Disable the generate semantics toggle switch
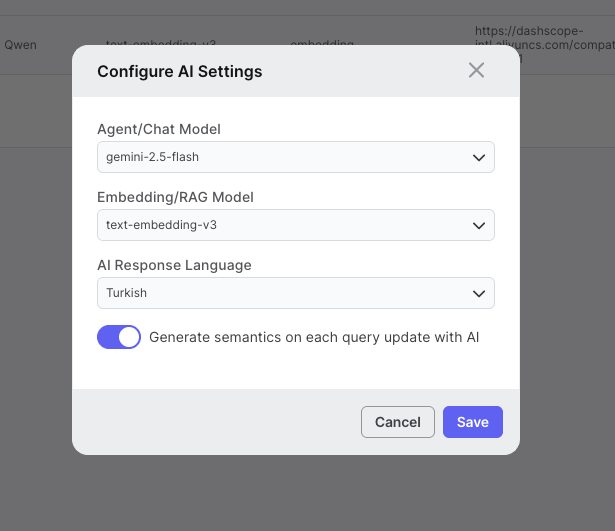 [119, 337]
